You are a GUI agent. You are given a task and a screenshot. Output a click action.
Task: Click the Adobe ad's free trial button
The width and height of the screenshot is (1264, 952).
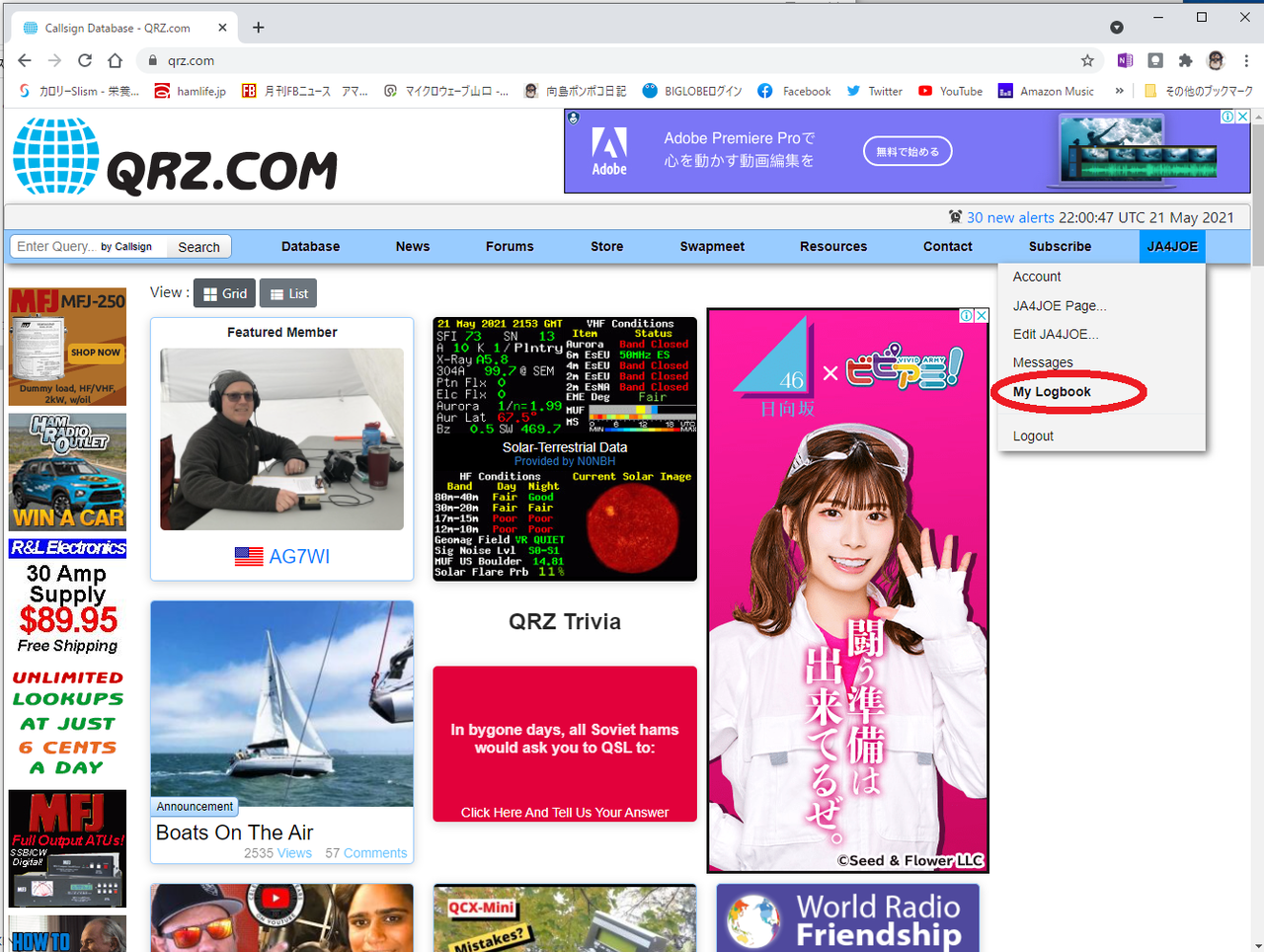(908, 151)
